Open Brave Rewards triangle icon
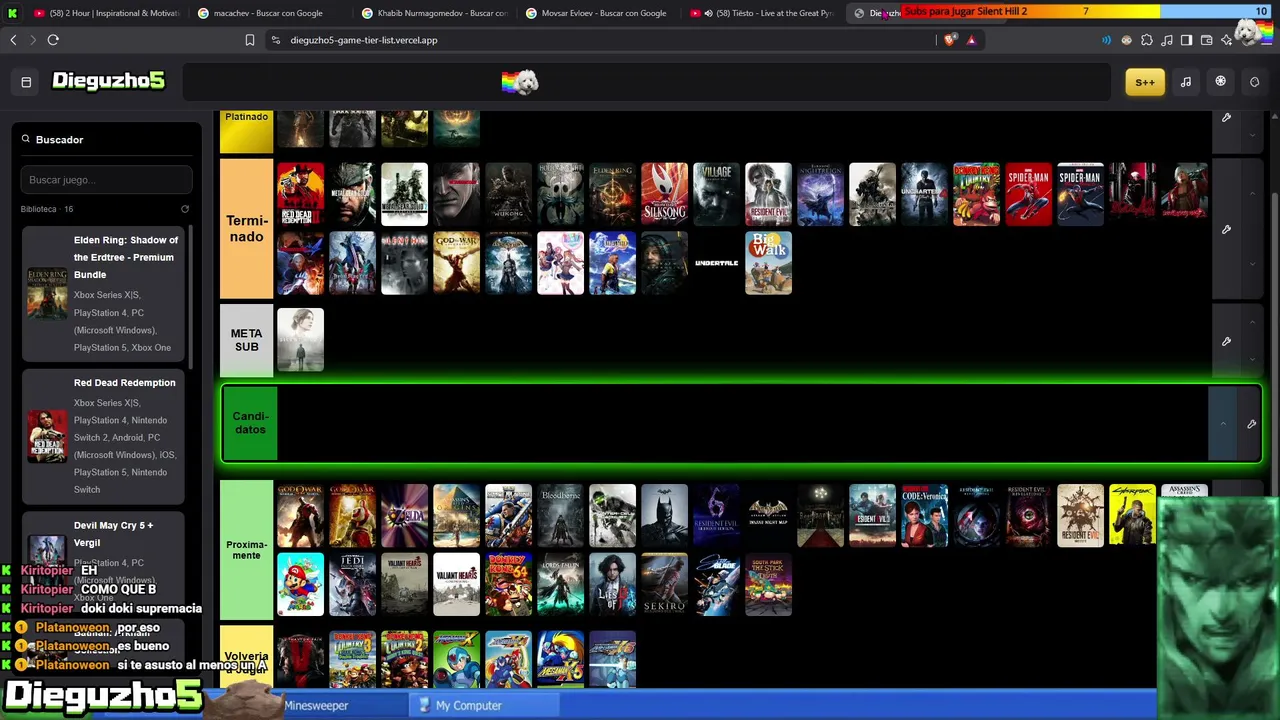This screenshot has height=720, width=1280. (x=971, y=40)
